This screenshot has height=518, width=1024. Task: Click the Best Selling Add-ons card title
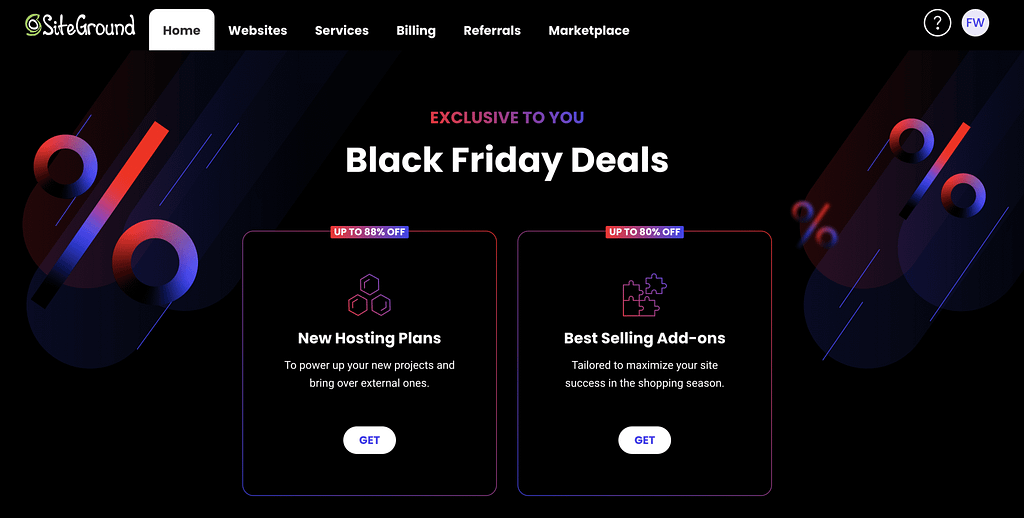click(x=644, y=338)
